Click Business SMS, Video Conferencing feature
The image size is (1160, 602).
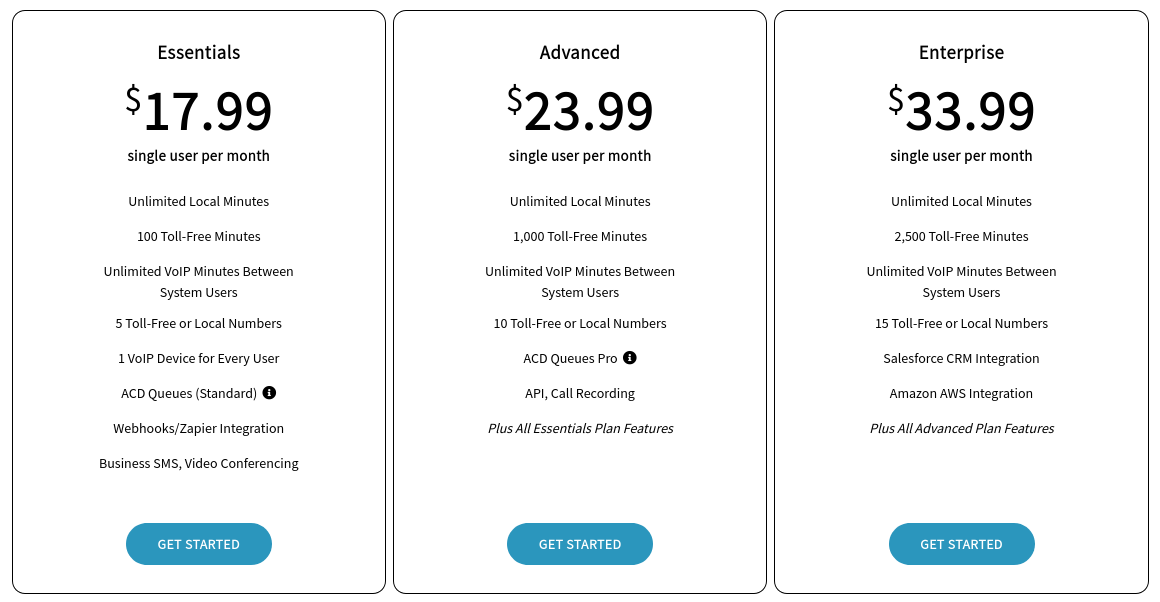click(x=199, y=463)
